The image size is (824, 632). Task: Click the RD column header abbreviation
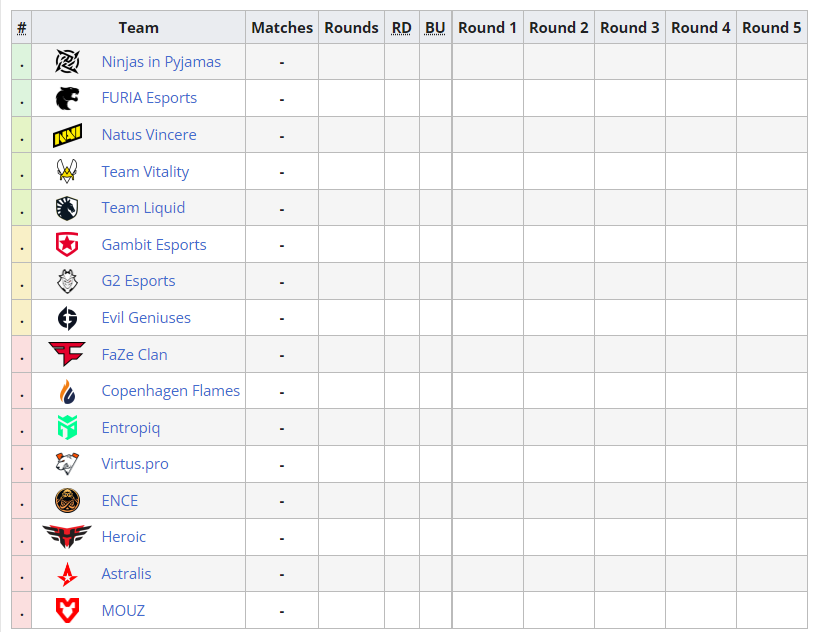click(x=402, y=27)
